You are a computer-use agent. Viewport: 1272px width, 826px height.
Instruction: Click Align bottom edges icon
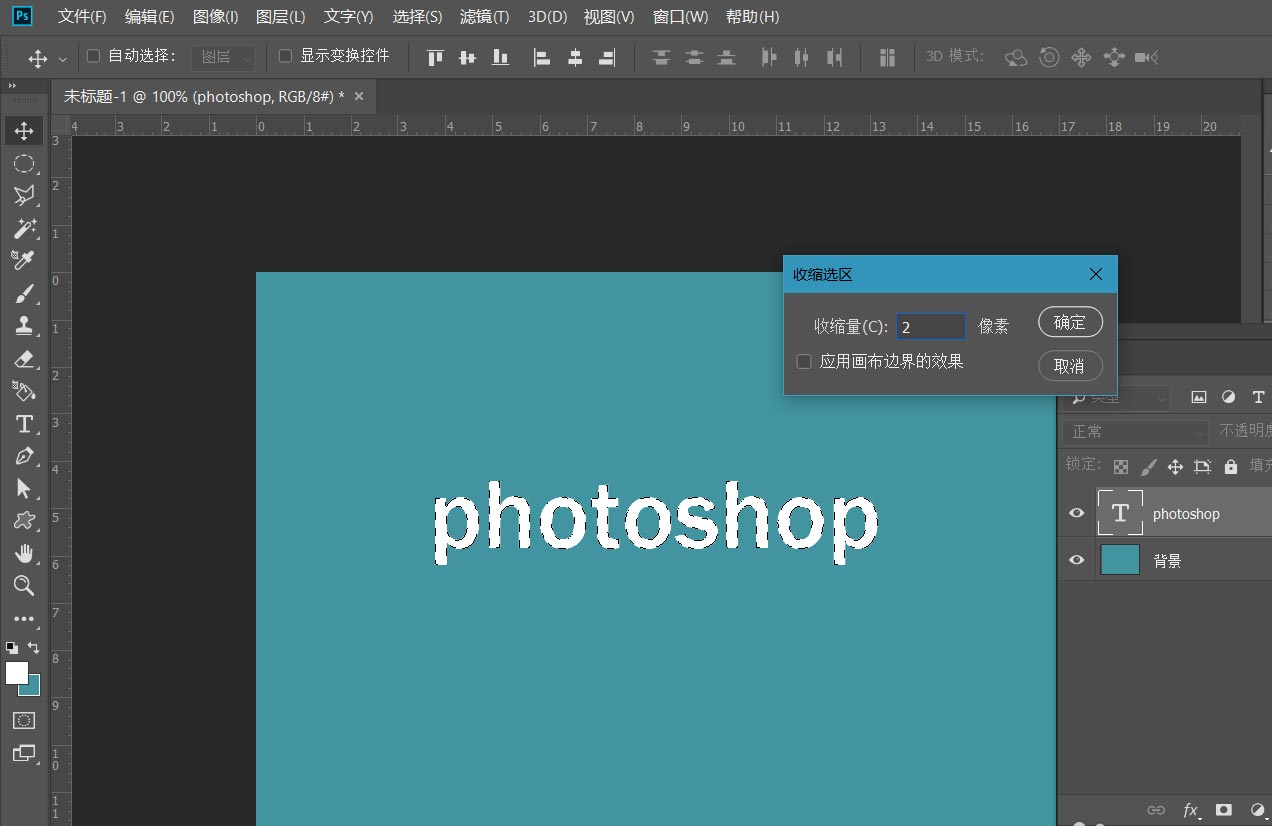tap(500, 57)
